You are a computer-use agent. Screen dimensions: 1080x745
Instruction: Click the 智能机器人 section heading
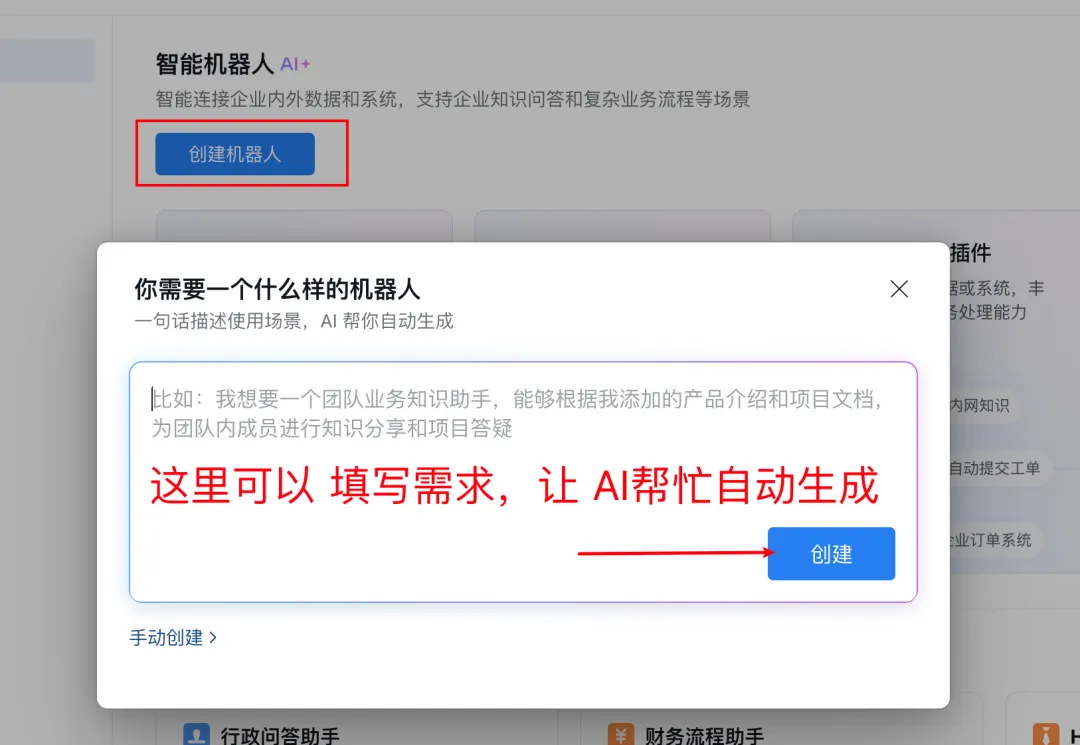point(214,64)
